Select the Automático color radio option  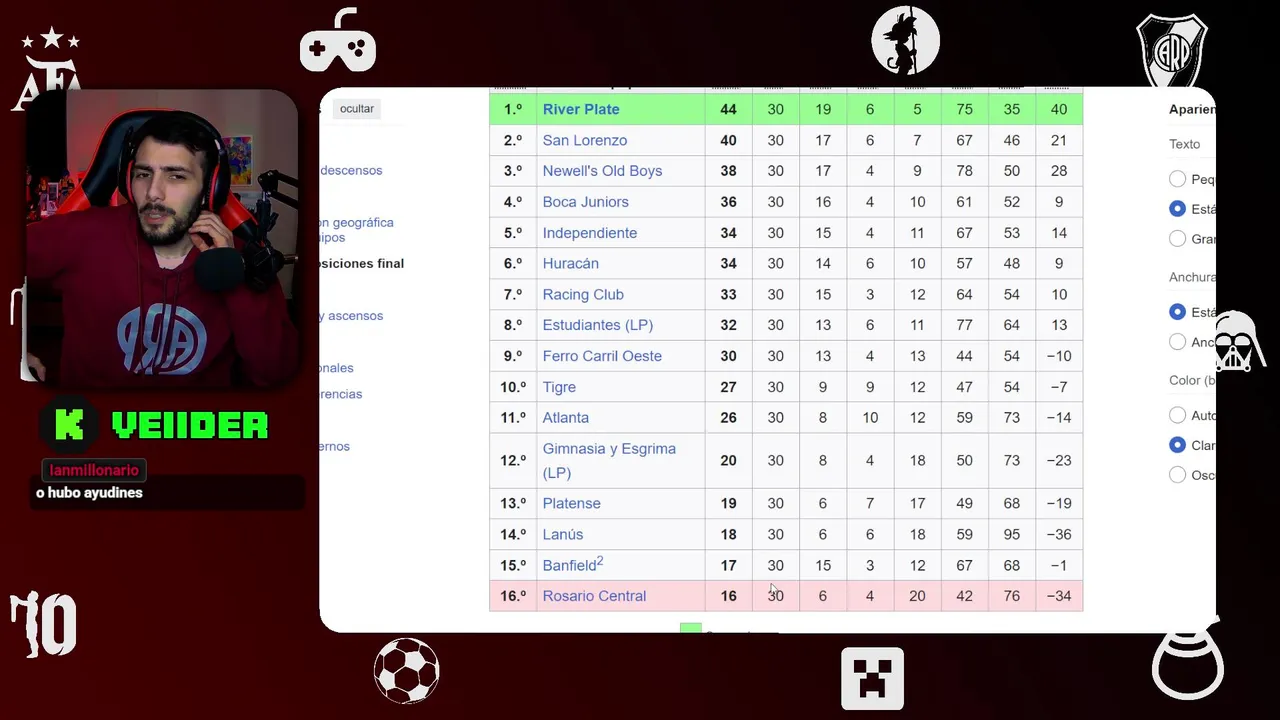click(1177, 415)
